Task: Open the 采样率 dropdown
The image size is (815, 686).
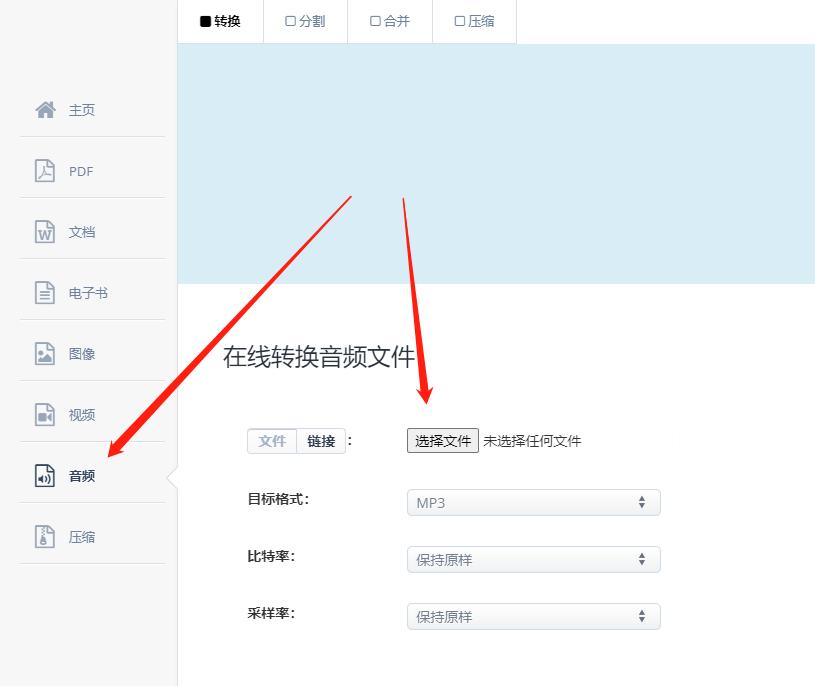Action: tap(533, 617)
